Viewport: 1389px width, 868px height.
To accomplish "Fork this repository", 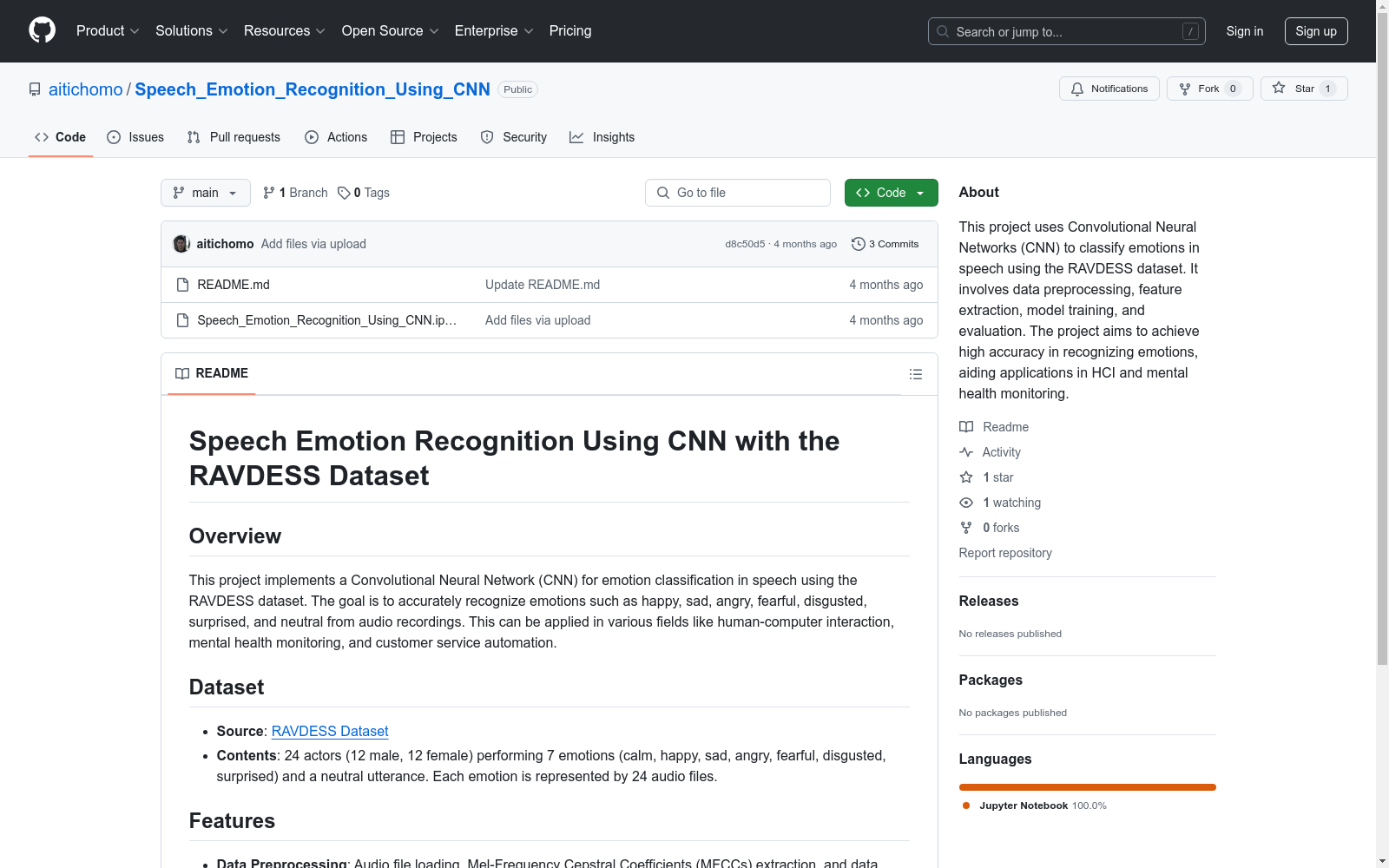I will [x=1209, y=89].
